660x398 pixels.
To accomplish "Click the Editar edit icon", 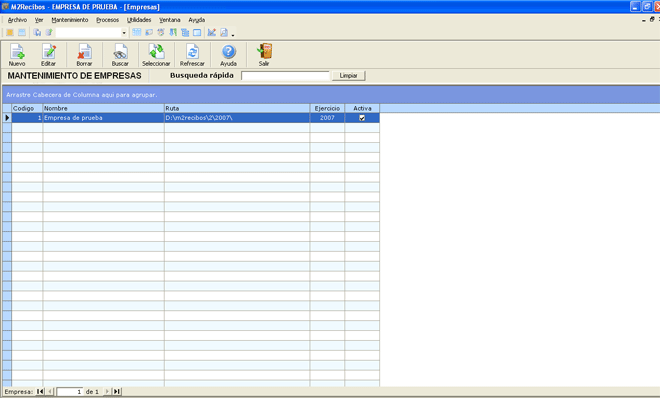I will click(x=48, y=52).
